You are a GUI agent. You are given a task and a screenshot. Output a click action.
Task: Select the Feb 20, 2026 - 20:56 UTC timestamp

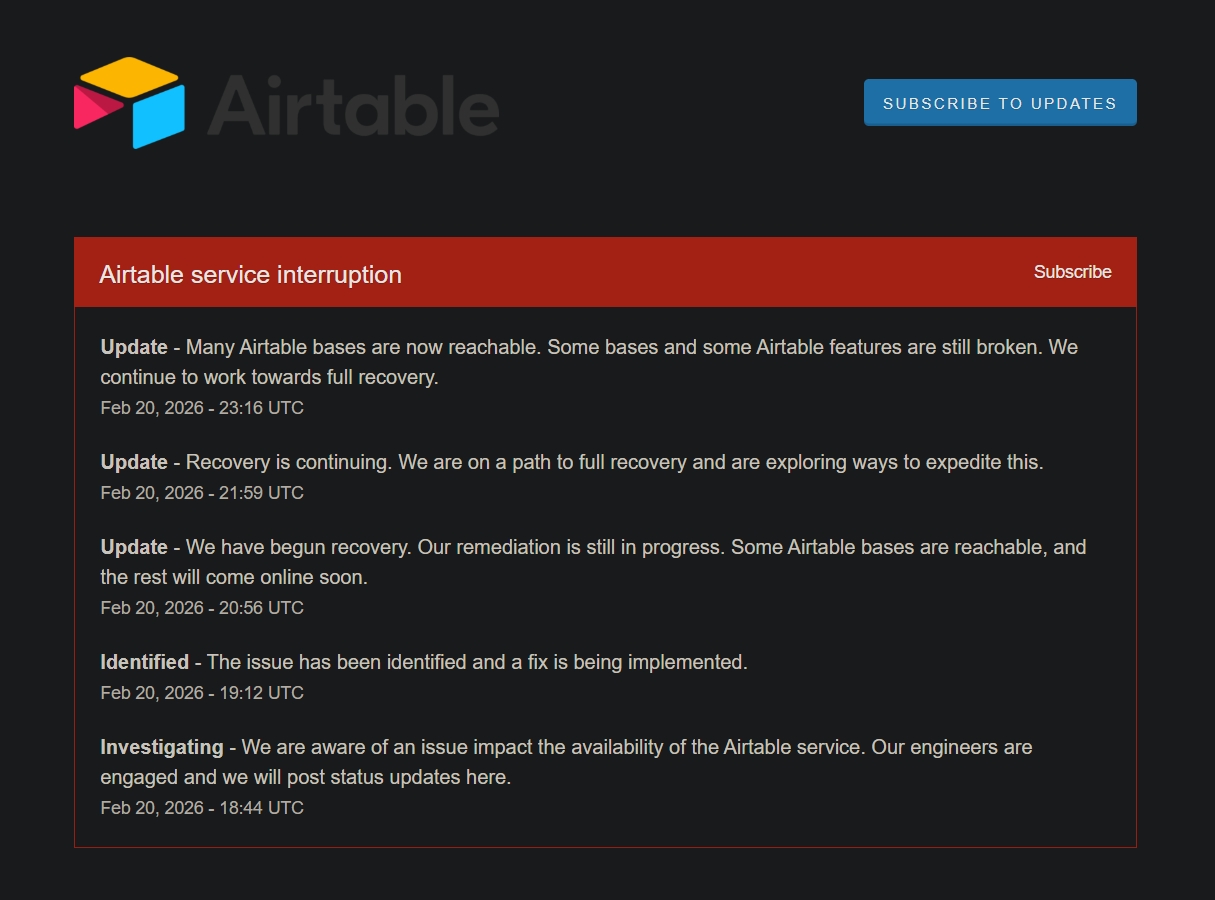tap(202, 608)
